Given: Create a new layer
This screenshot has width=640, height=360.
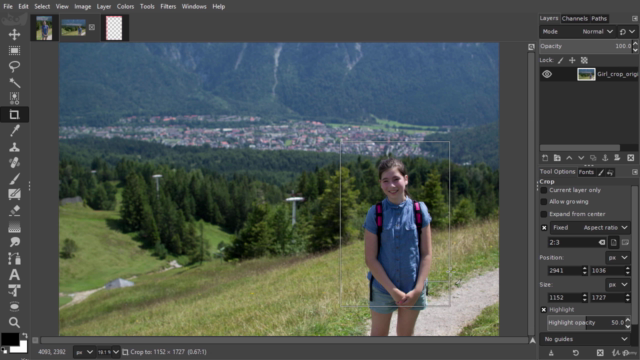Looking at the screenshot, I should (x=545, y=158).
